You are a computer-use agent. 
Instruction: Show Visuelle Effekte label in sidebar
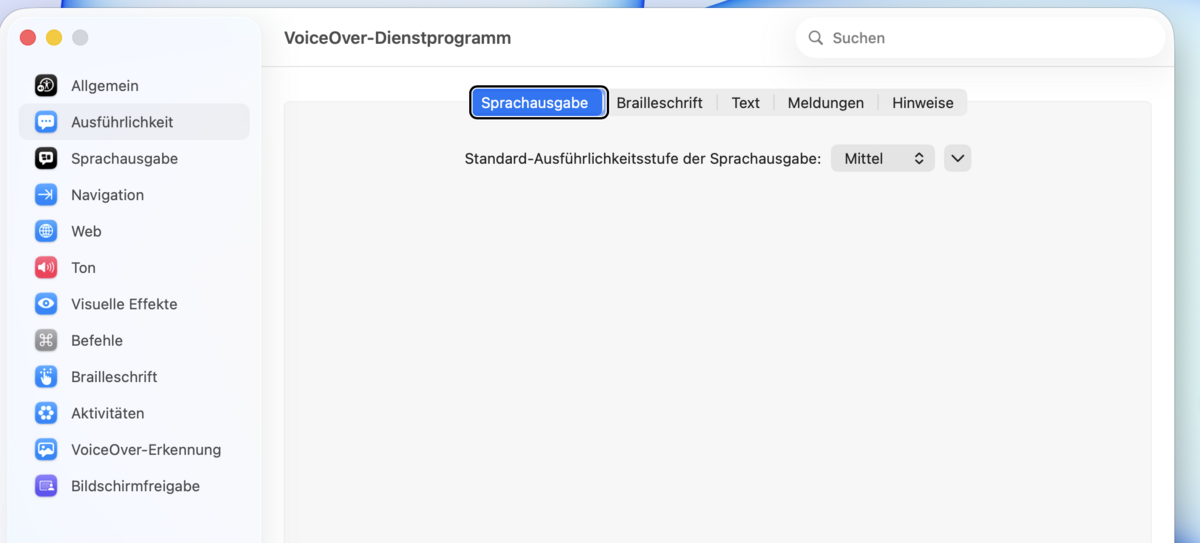point(124,304)
